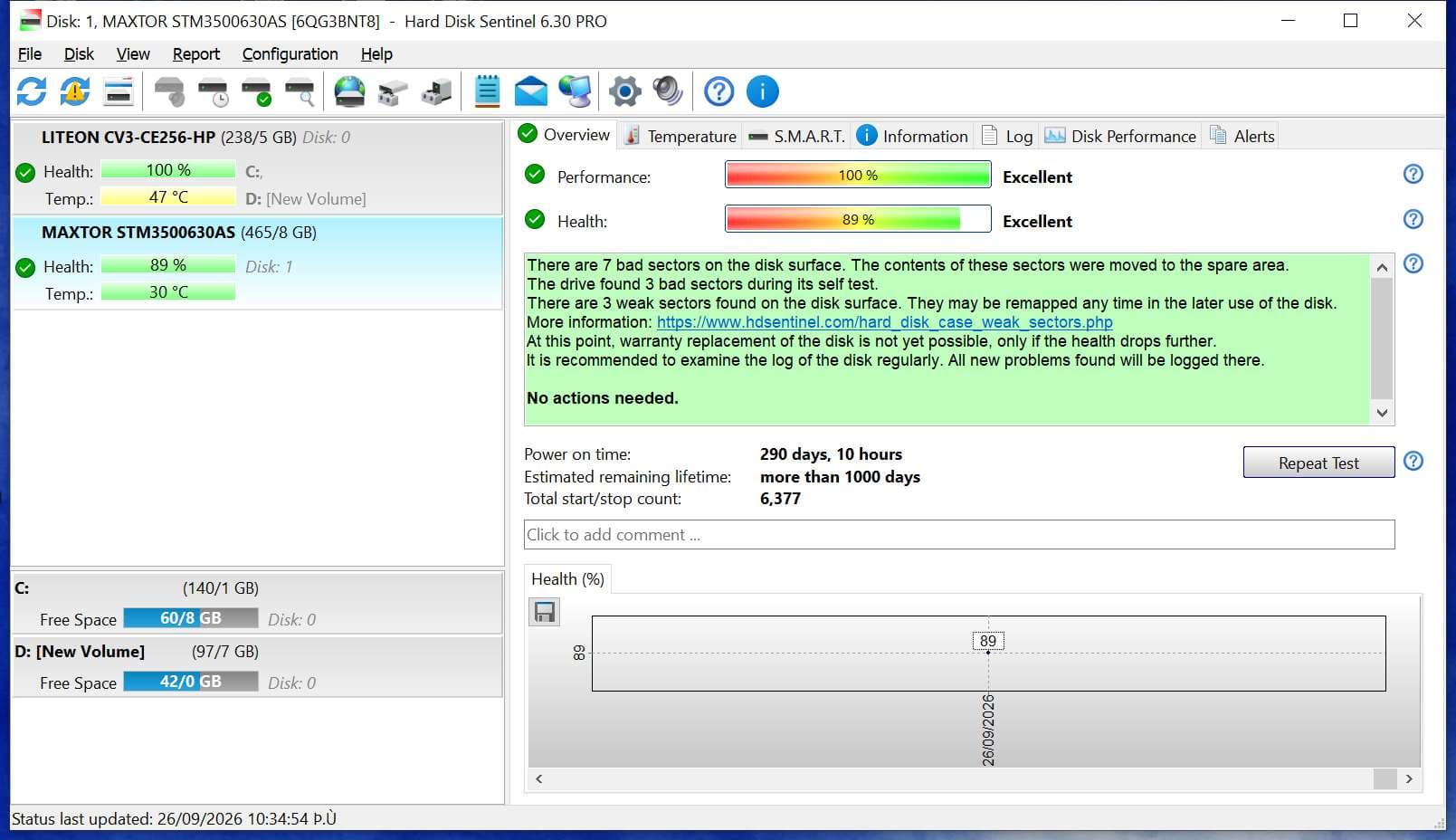Click the globe over disk toolbar icon

(349, 91)
